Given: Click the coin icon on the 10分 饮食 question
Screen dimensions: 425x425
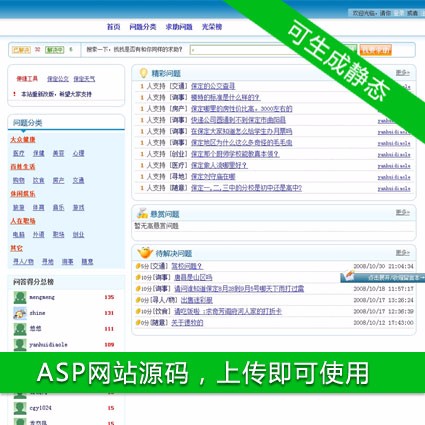Looking at the screenshot, I should [138, 311].
